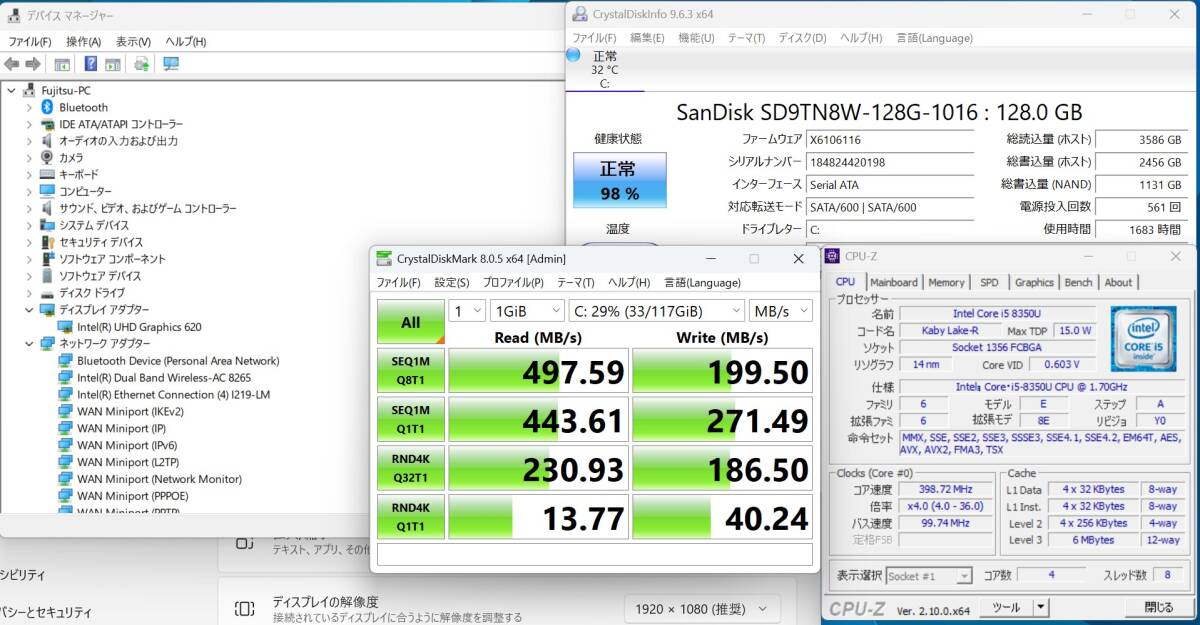Navigate back using Device Manager's back arrow
The image size is (1200, 625).
pyautogui.click(x=12, y=64)
